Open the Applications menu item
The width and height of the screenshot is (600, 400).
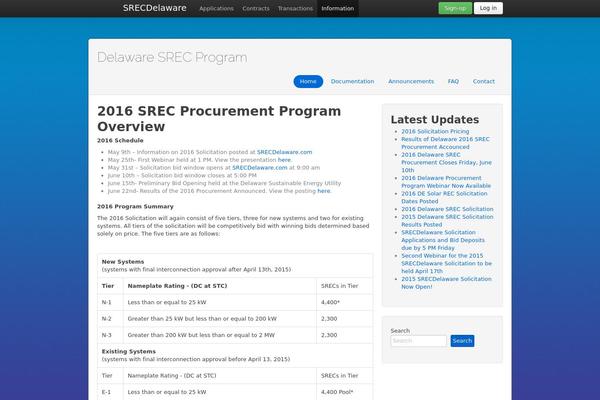pyautogui.click(x=216, y=8)
